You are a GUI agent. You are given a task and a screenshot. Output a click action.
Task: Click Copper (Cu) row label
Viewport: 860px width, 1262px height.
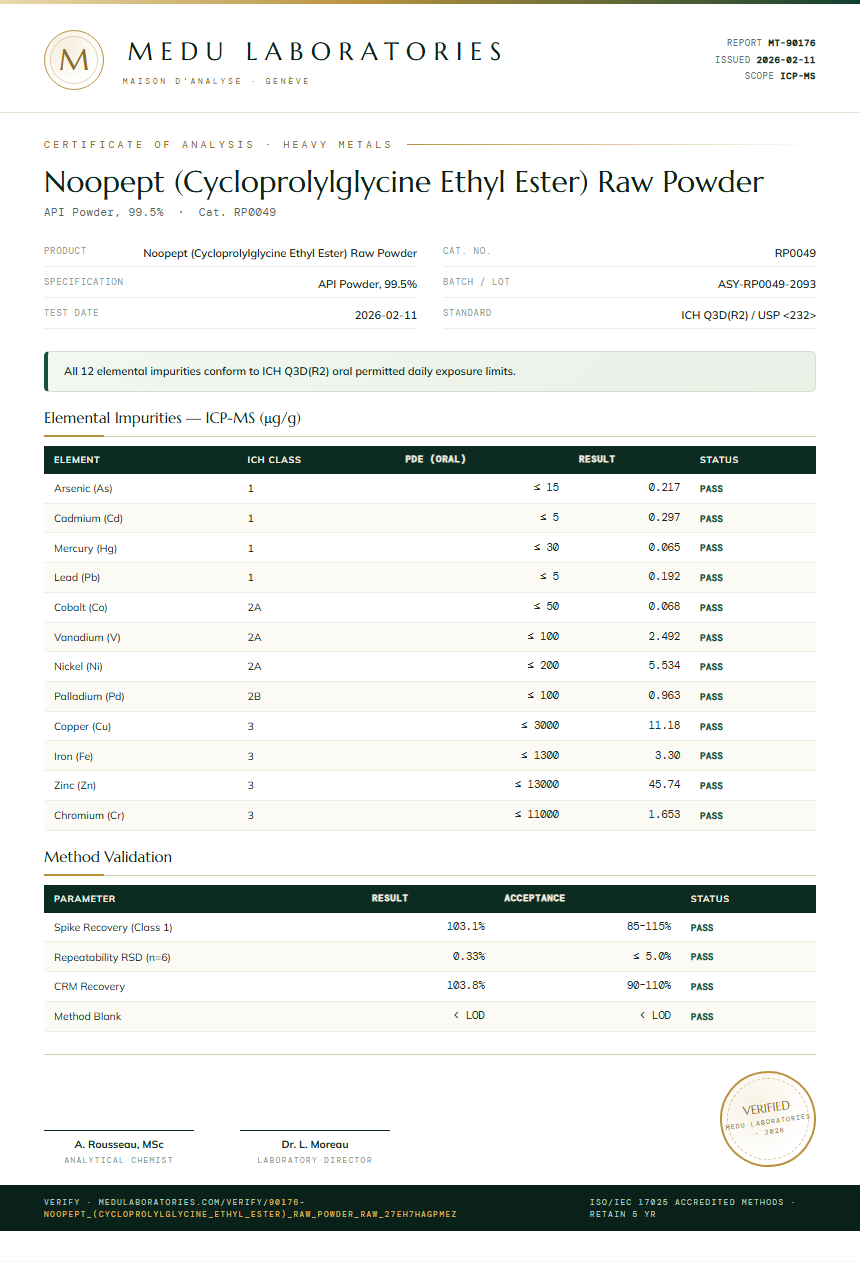tap(82, 726)
